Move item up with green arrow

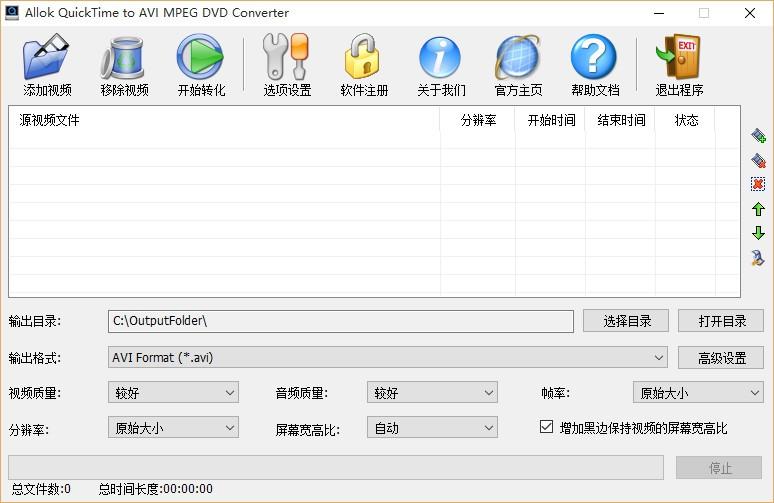pyautogui.click(x=758, y=209)
